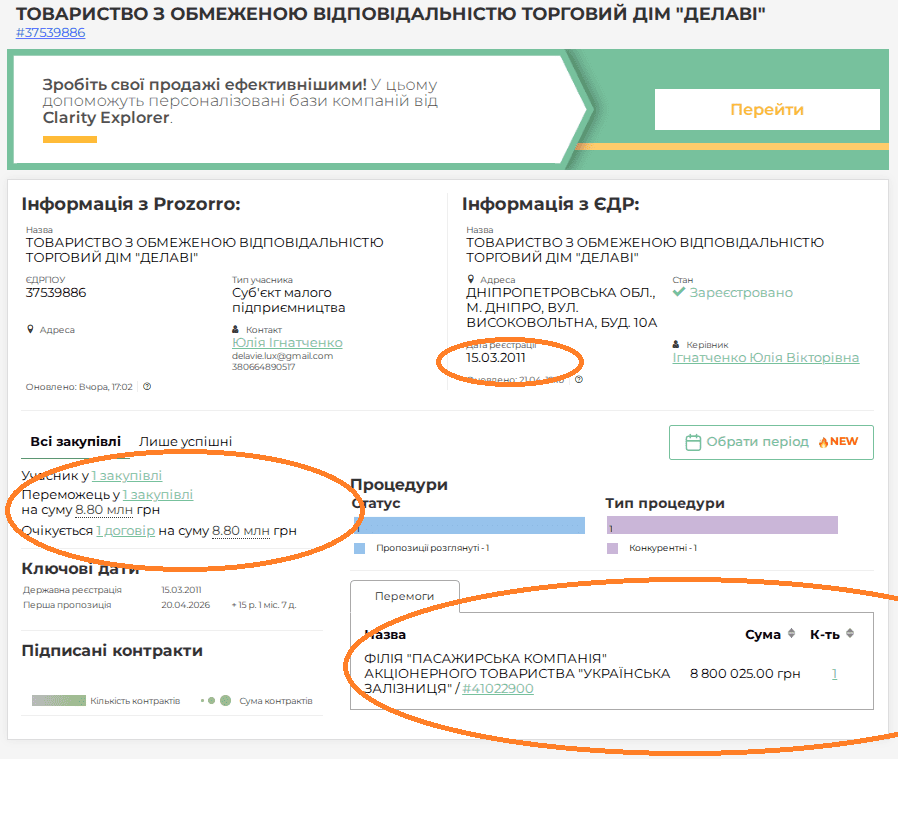Click the Перейти banner button
Image resolution: width=898 pixels, height=840 pixels.
tap(767, 109)
